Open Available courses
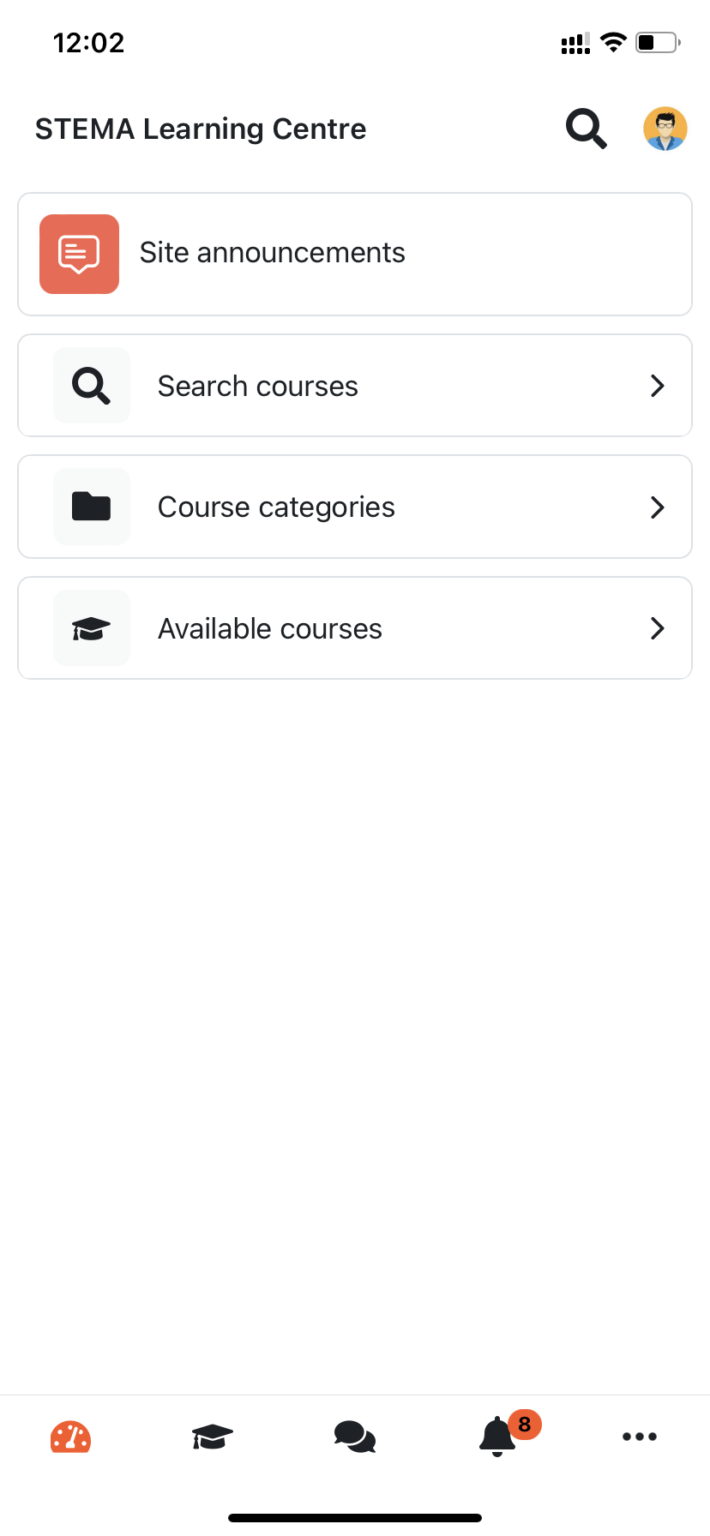 coord(270,629)
